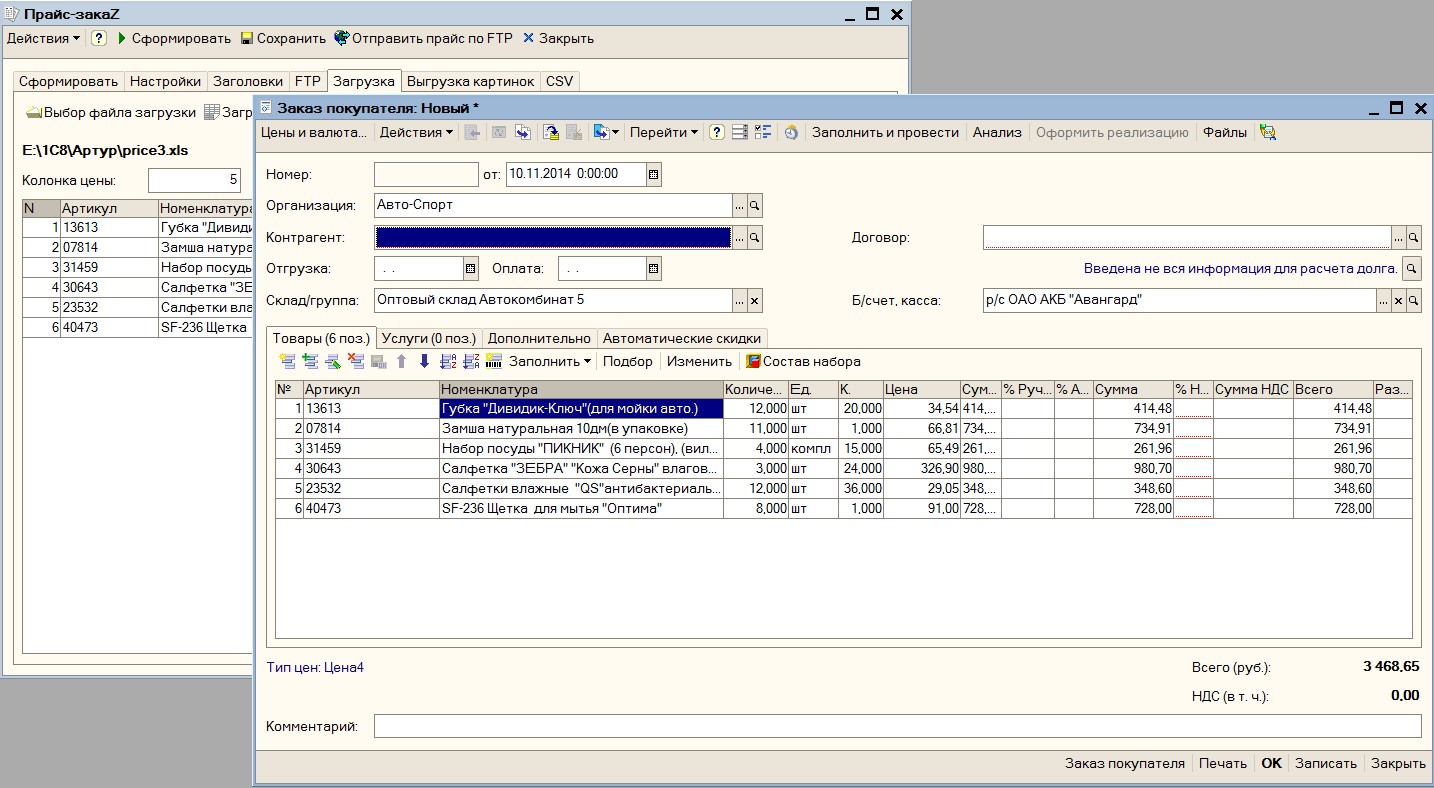Expand the Перейти dropdown menu
The width and height of the screenshot is (1434, 788).
coord(664,132)
